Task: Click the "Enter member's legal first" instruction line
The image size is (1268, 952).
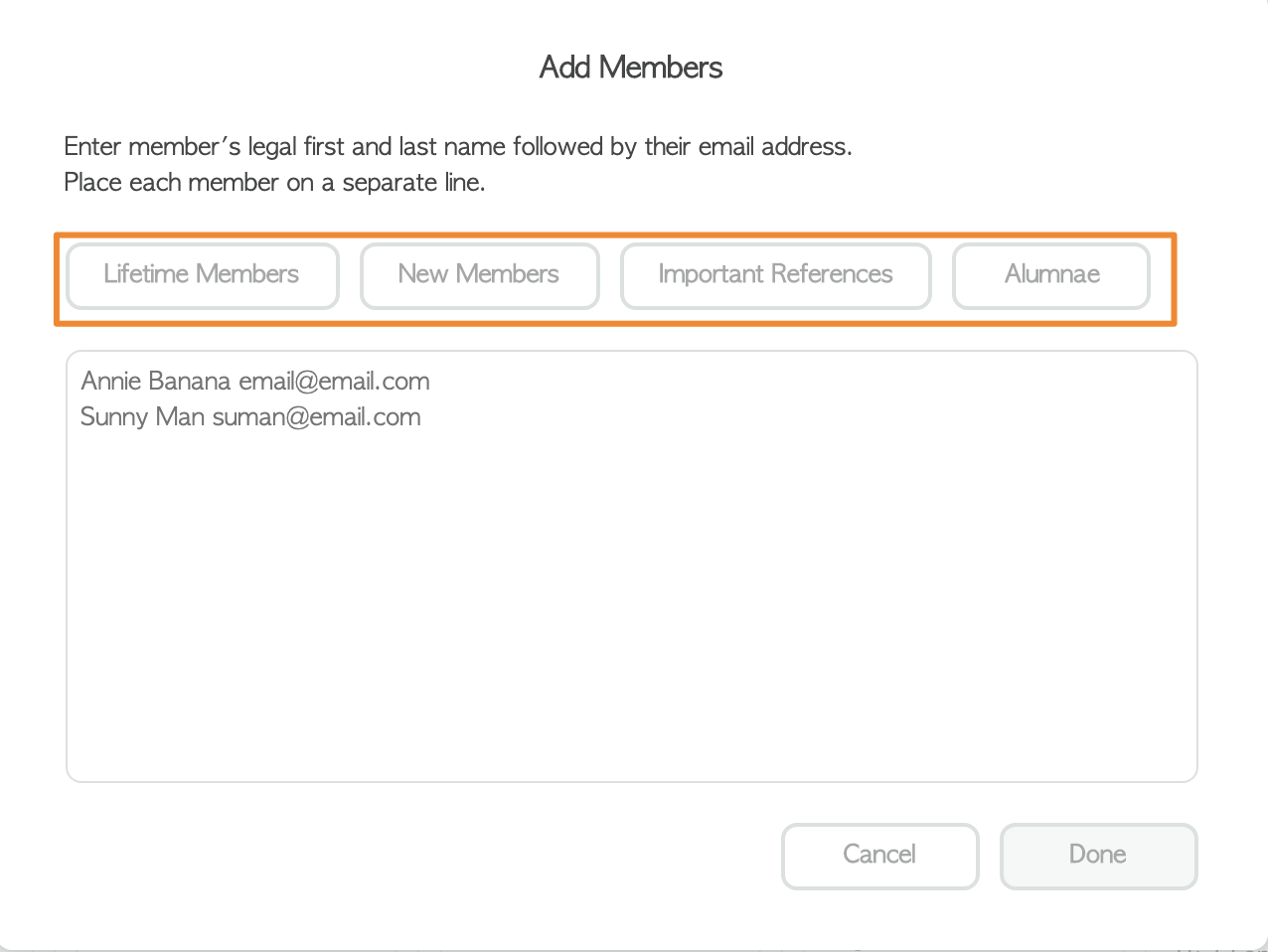Action: pyautogui.click(x=457, y=147)
